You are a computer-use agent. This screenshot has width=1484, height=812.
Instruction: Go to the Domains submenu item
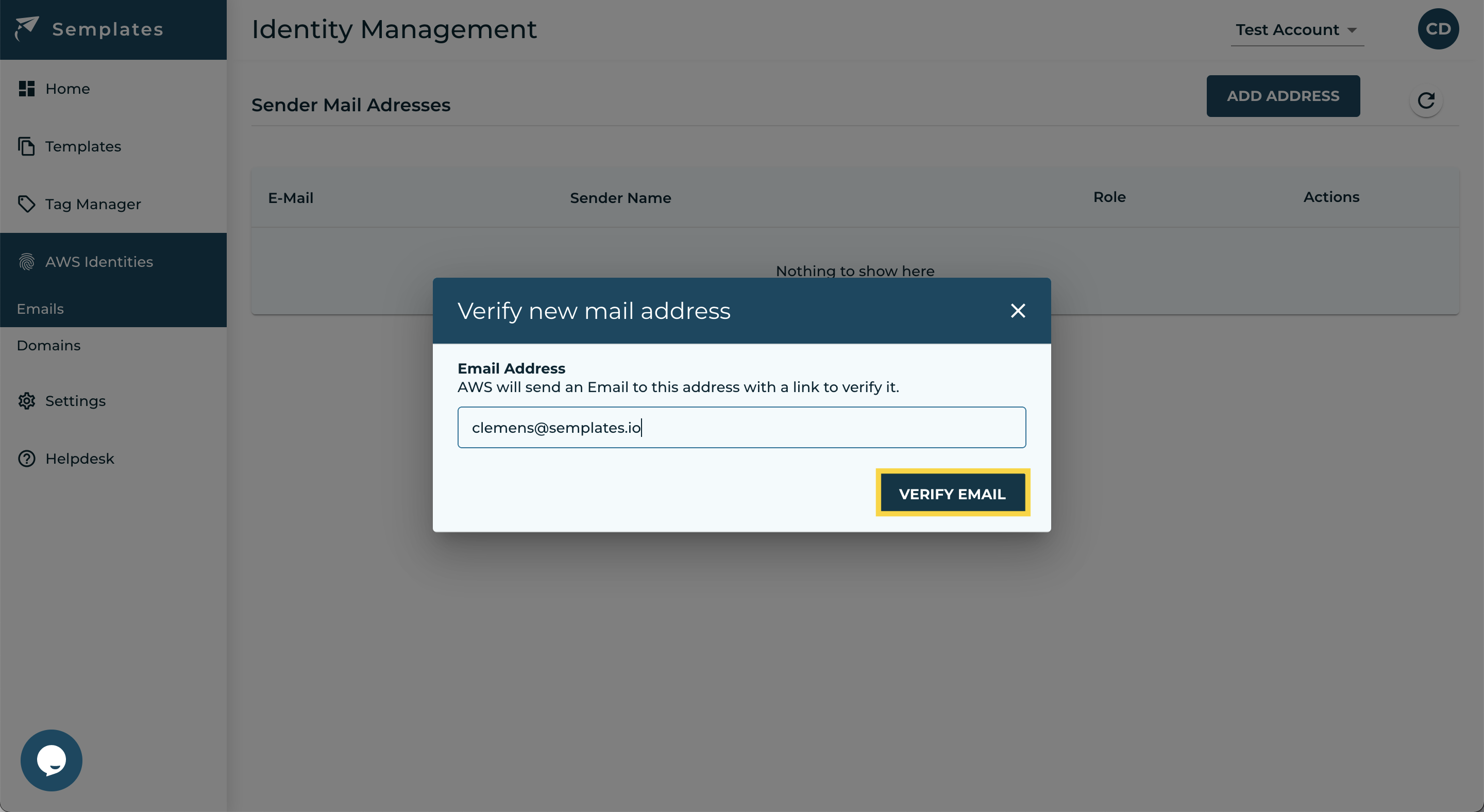pyautogui.click(x=48, y=346)
